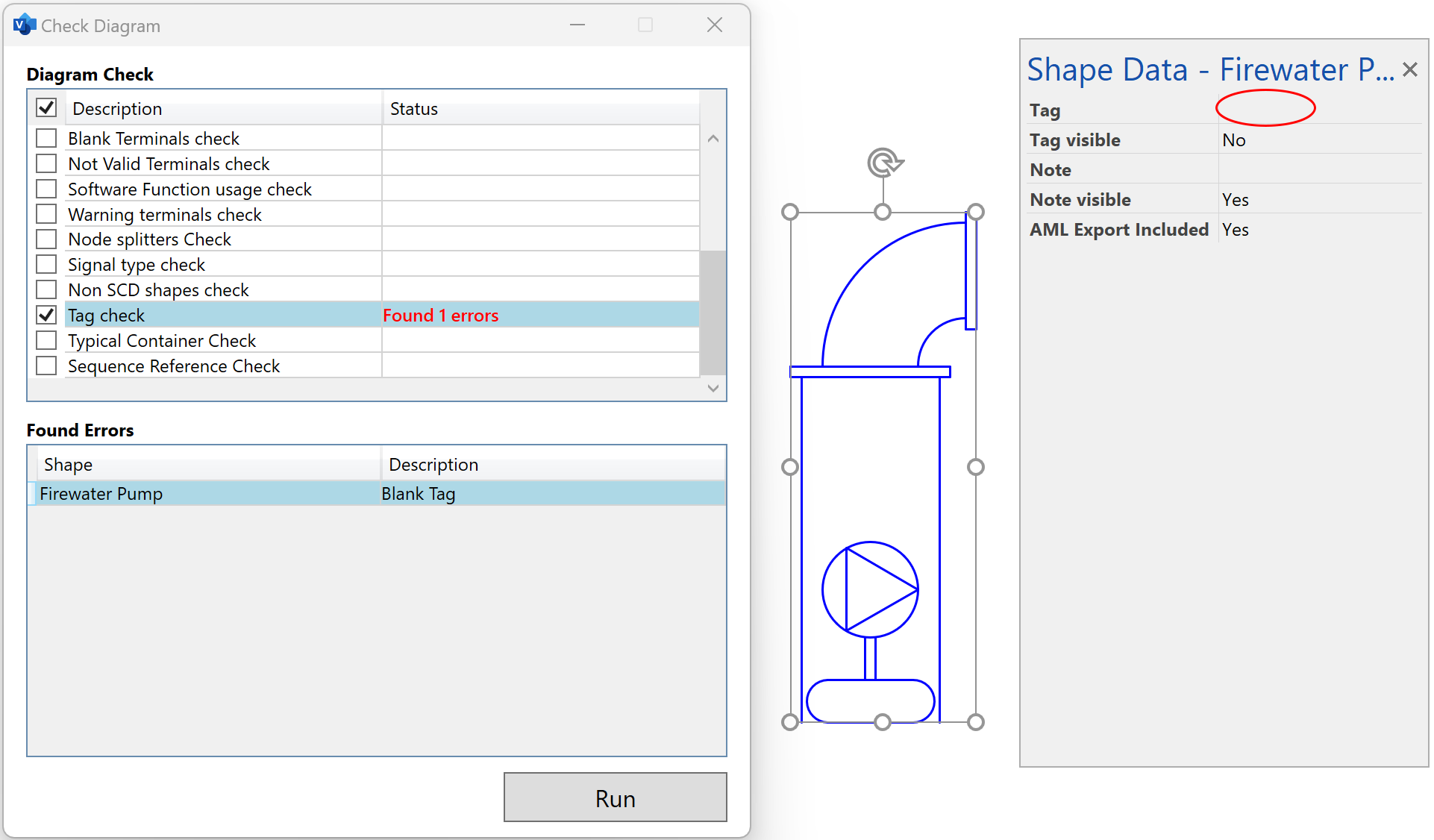1434x840 pixels.
Task: Close the Check Diagram window
Action: 715,25
